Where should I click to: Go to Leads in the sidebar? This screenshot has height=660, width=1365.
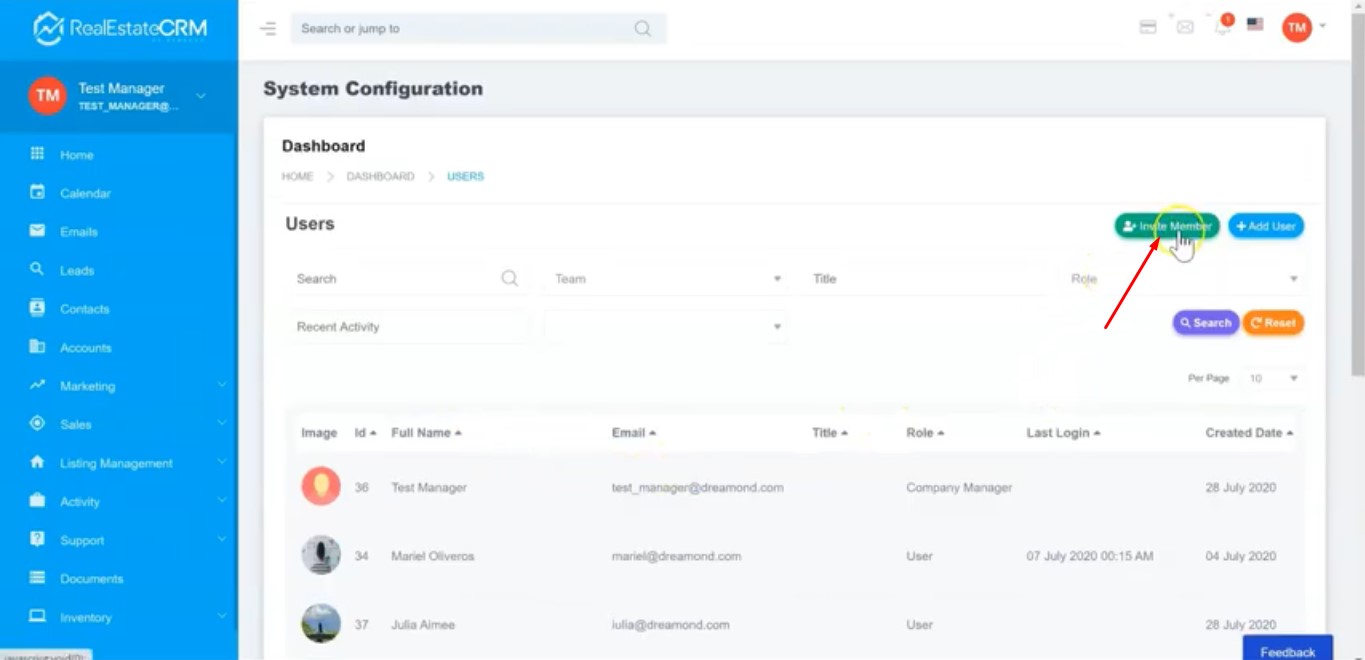click(x=76, y=270)
